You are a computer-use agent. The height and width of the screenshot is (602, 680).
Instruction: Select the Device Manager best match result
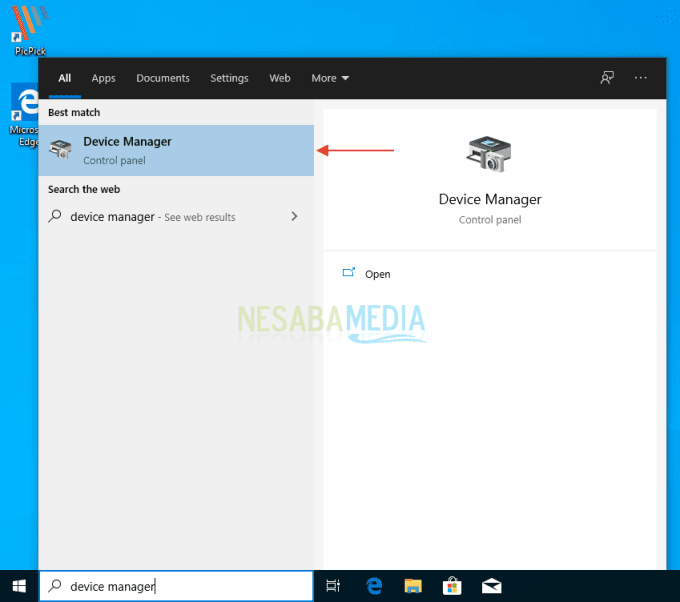176,150
